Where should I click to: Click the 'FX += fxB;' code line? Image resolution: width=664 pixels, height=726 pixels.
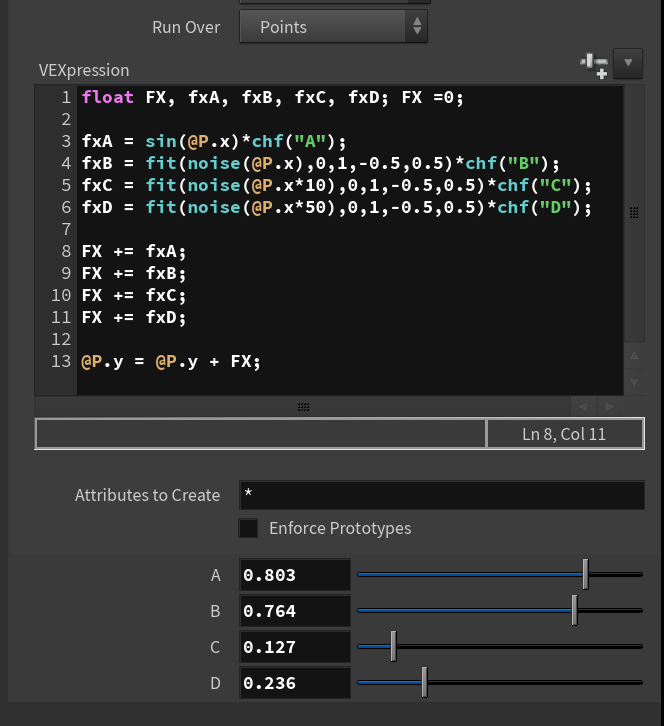click(134, 273)
